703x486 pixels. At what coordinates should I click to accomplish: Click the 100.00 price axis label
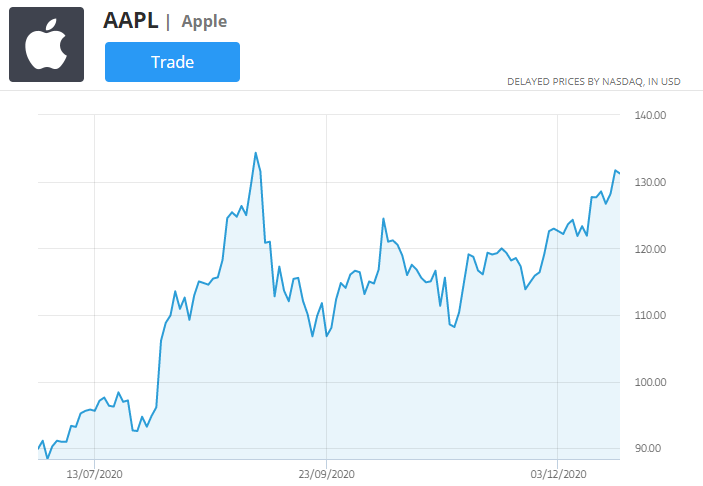pos(650,382)
